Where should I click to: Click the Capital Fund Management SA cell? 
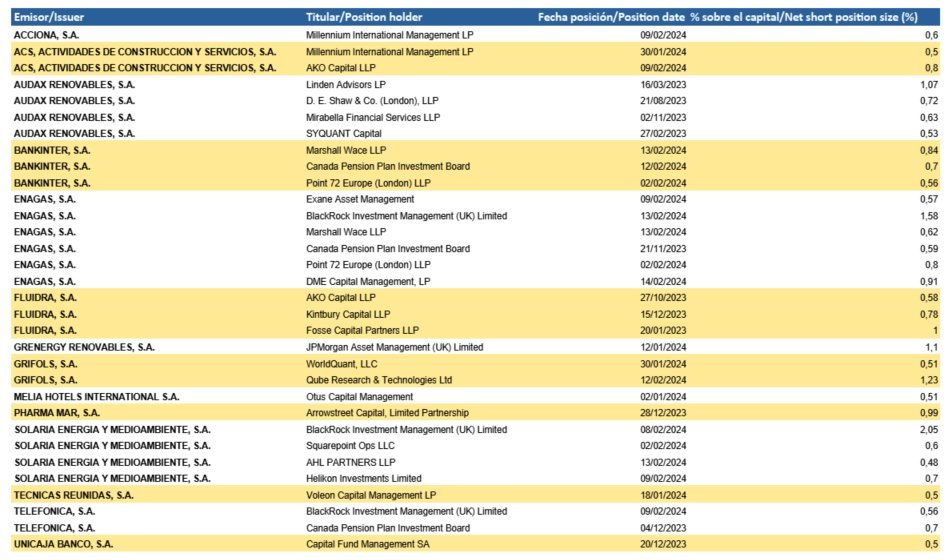tap(368, 544)
